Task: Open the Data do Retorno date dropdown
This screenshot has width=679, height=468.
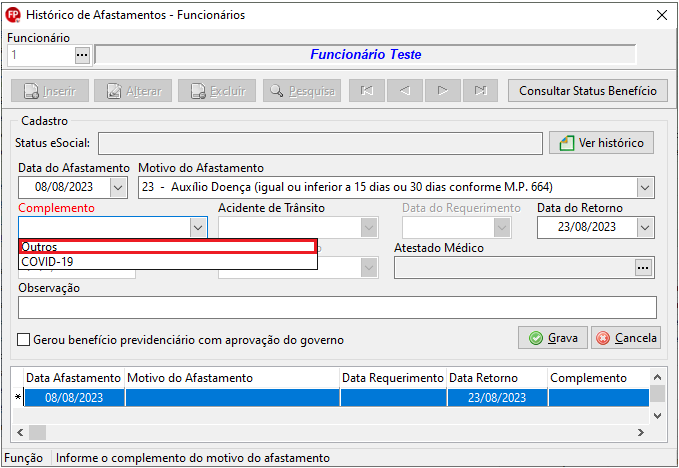Action: 645,227
